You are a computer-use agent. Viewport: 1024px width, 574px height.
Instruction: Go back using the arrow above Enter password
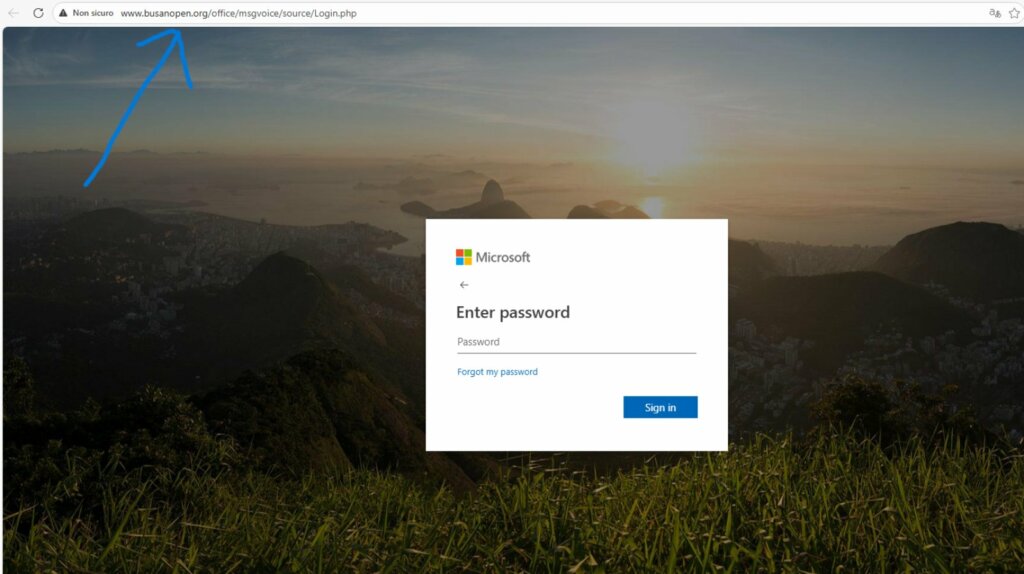(464, 285)
